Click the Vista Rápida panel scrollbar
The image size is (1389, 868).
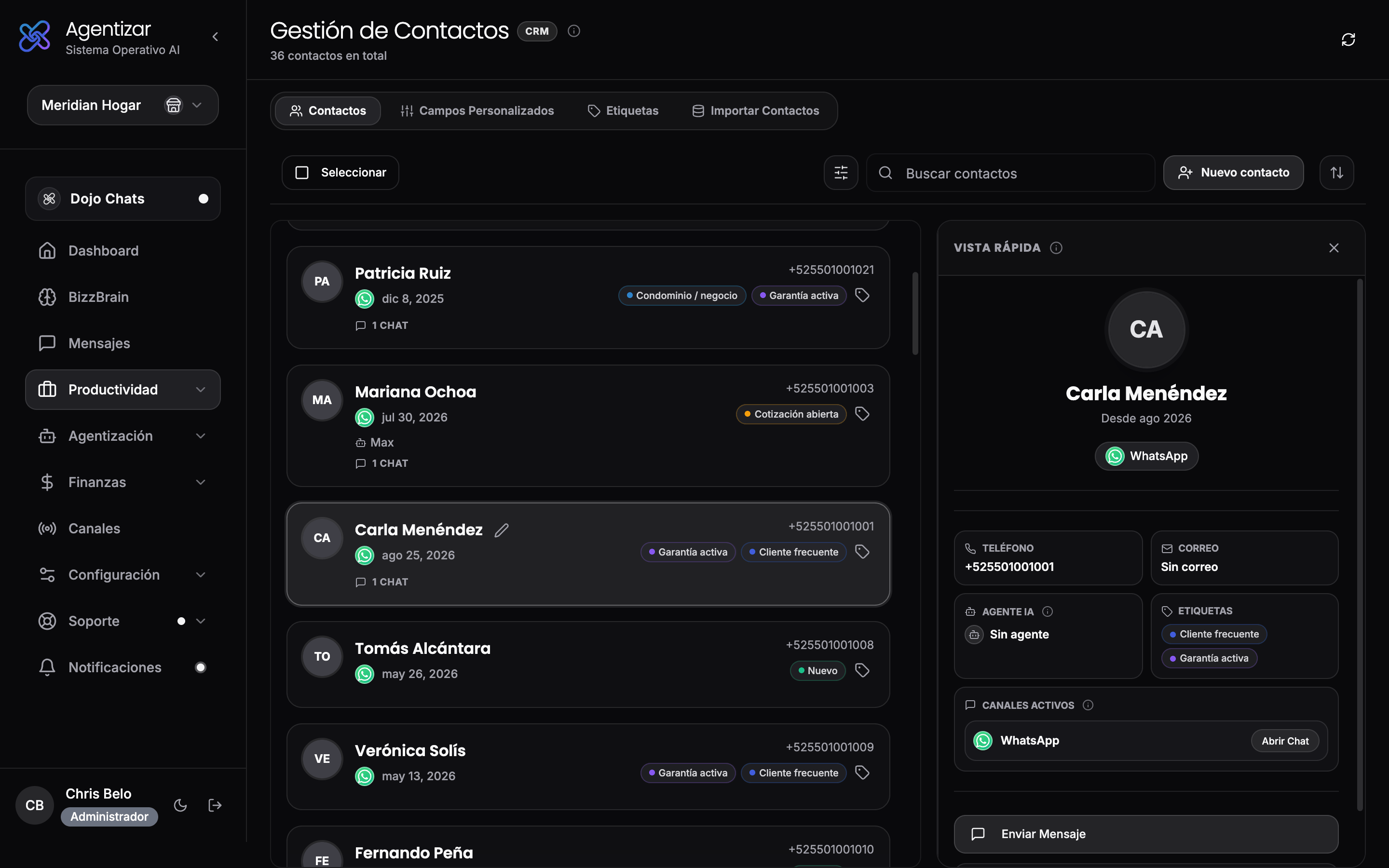pyautogui.click(x=1360, y=545)
